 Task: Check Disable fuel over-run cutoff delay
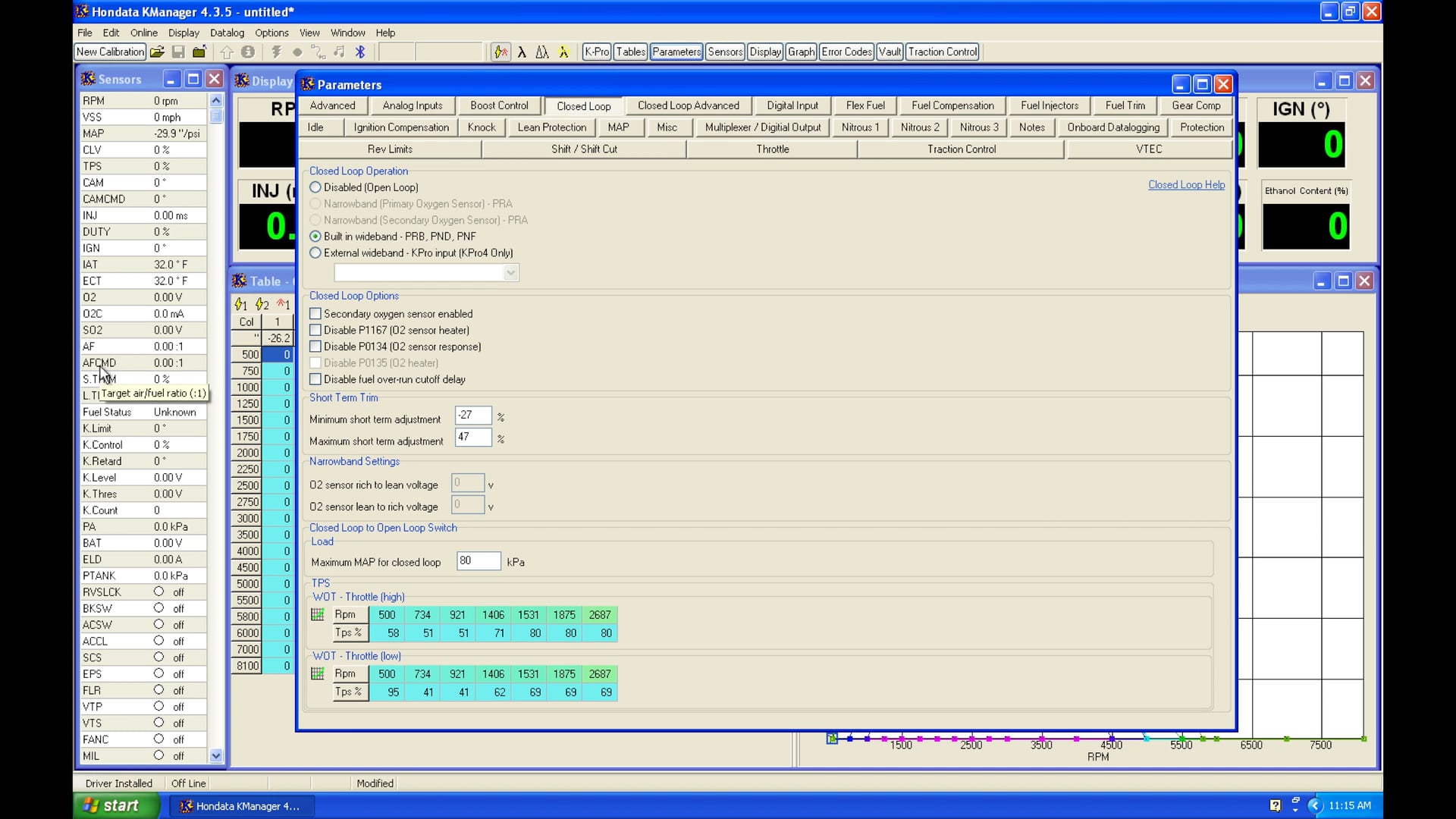[315, 379]
